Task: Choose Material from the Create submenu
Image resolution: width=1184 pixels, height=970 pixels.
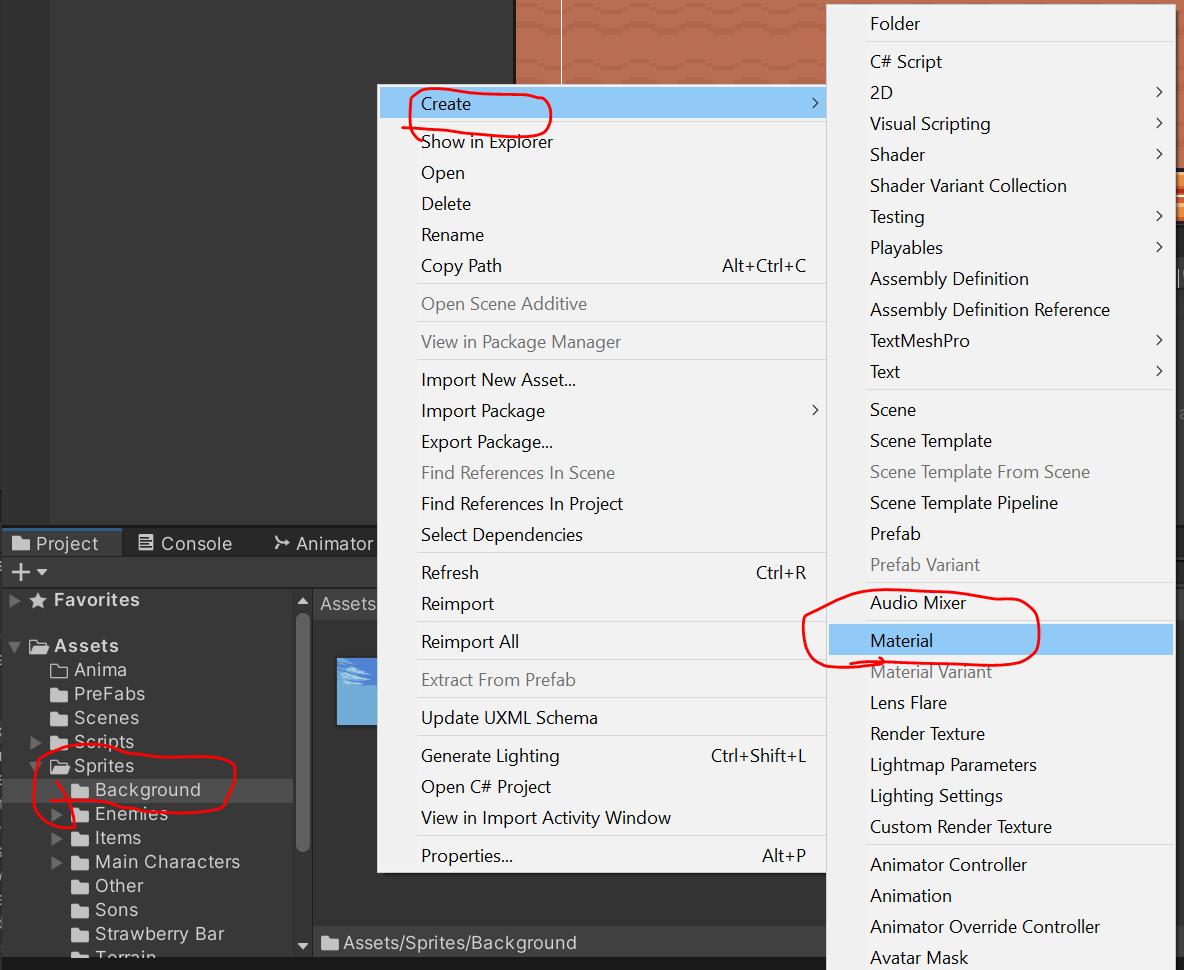Action: [x=902, y=641]
